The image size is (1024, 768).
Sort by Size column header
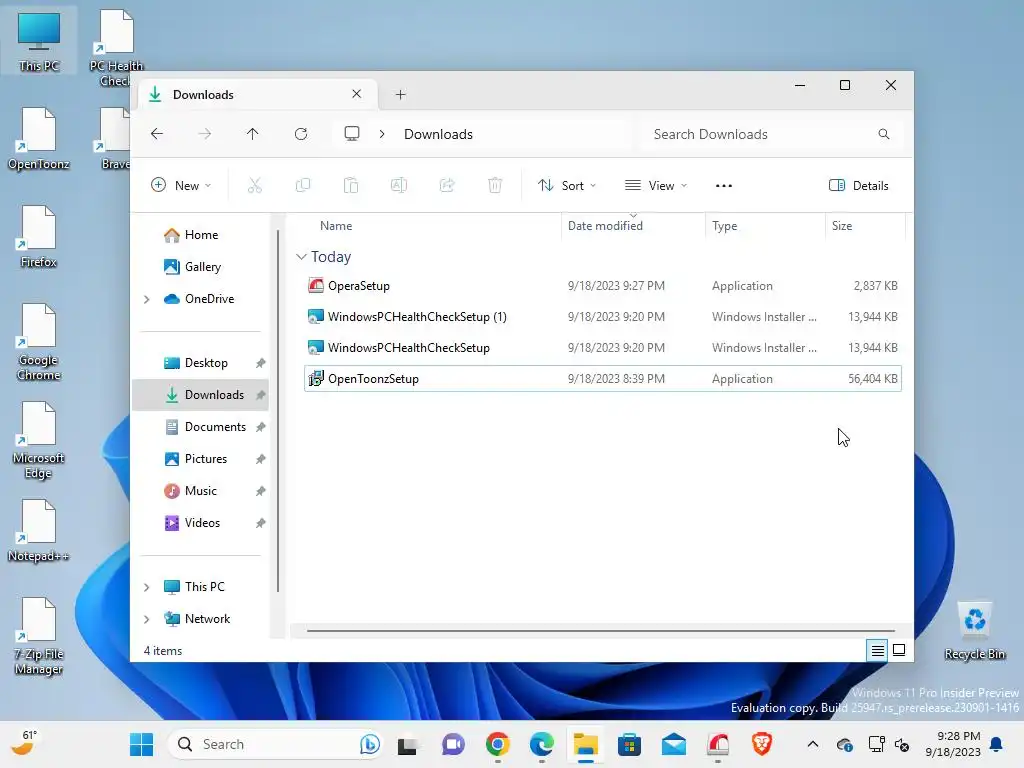842,226
